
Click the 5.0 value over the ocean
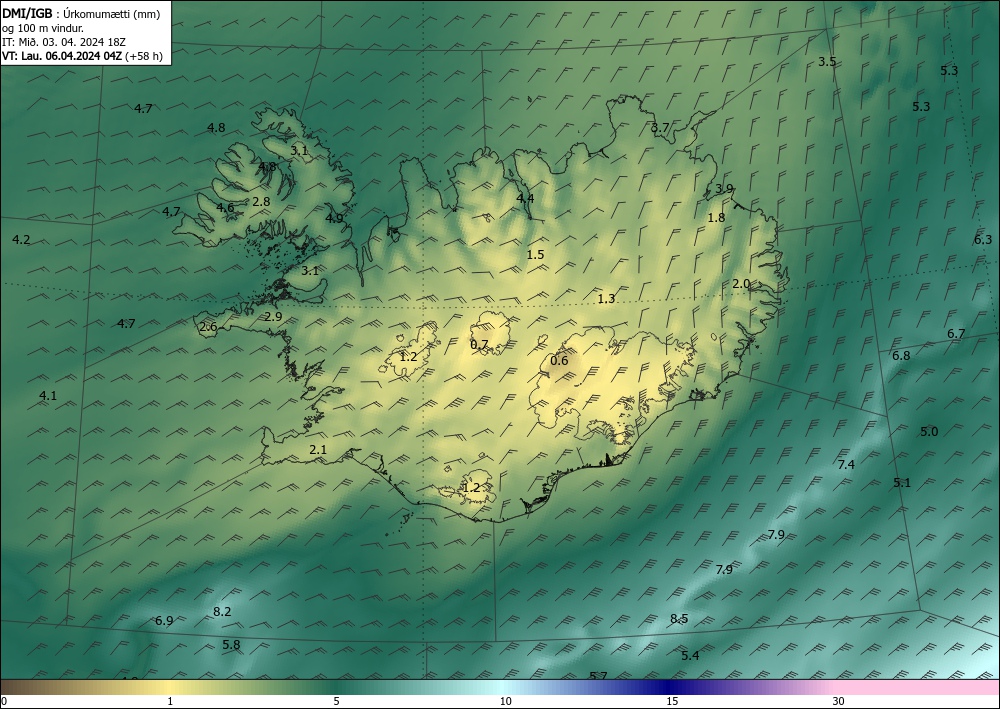pyautogui.click(x=929, y=432)
